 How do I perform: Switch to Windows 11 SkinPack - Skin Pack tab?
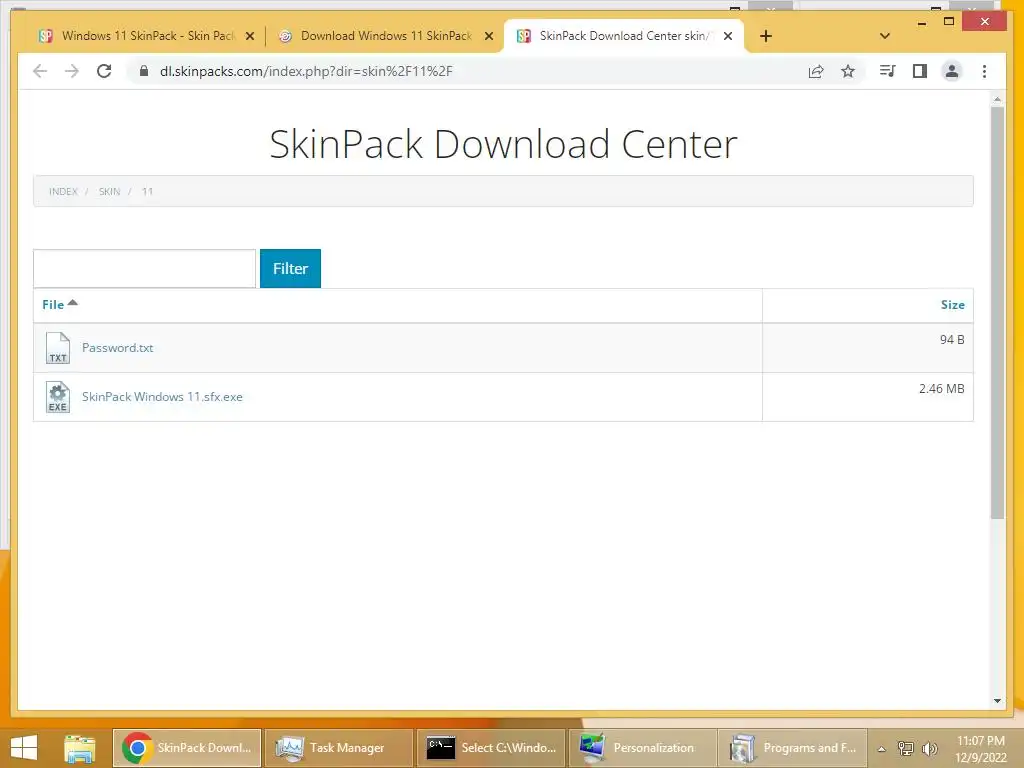(148, 36)
